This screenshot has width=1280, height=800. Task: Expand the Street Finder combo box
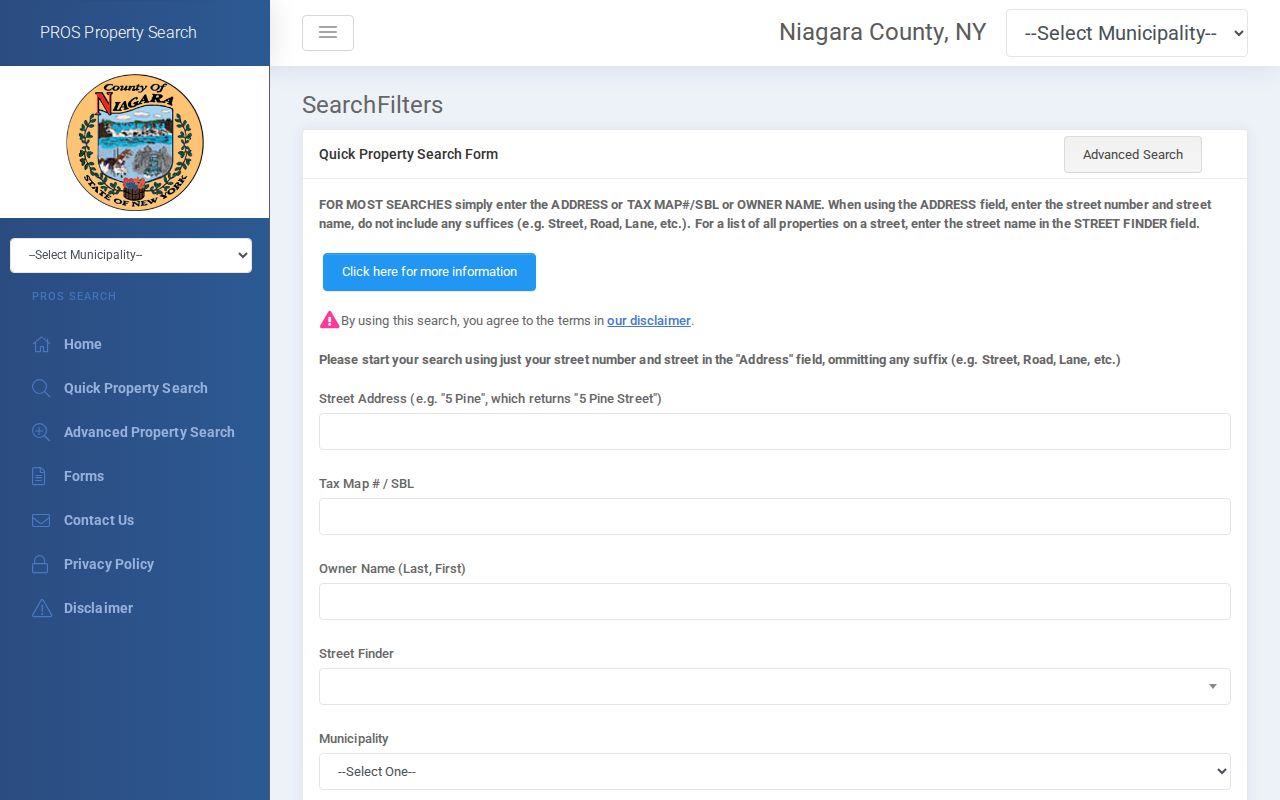click(x=775, y=687)
